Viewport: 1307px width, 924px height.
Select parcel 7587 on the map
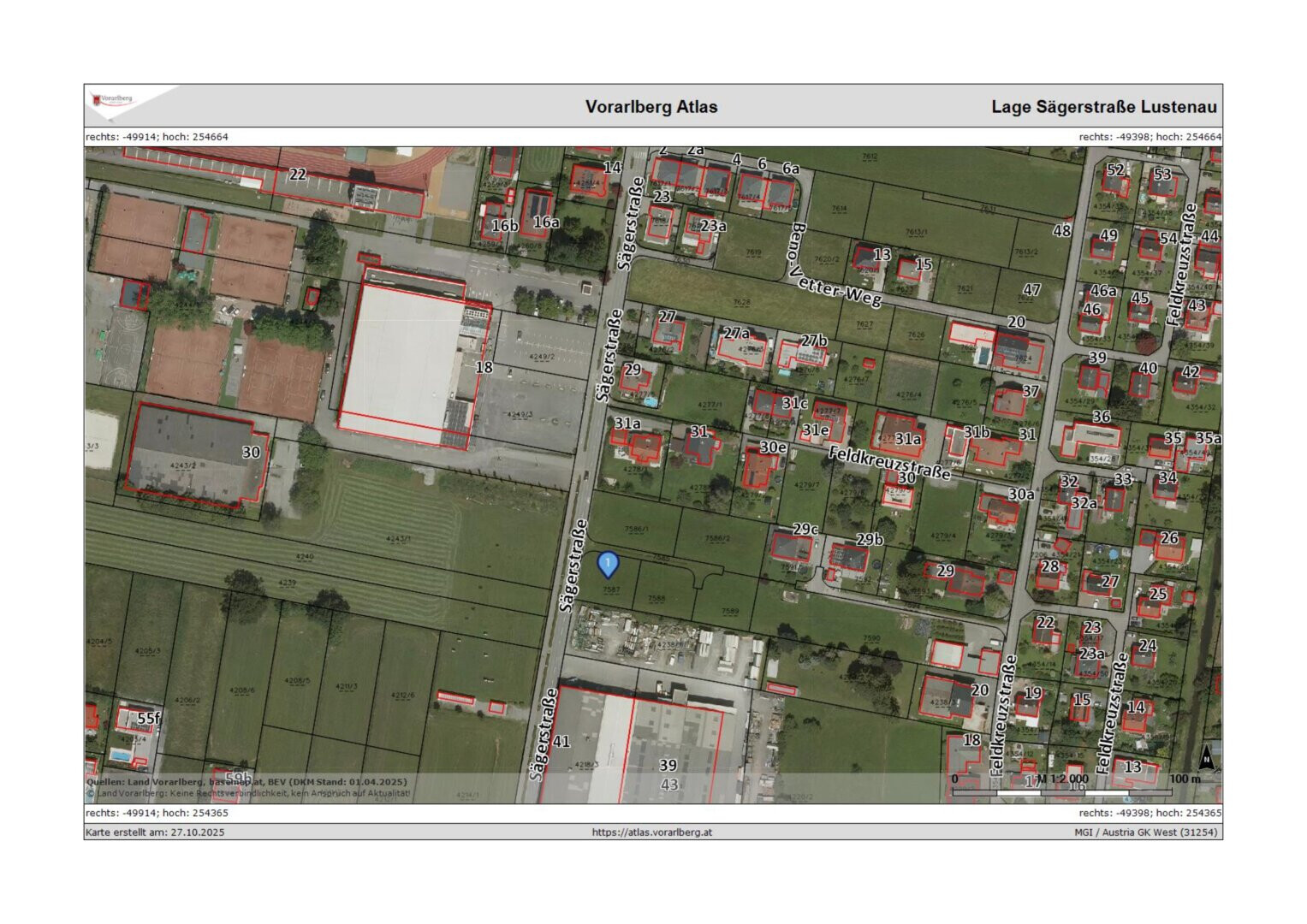pos(611,589)
